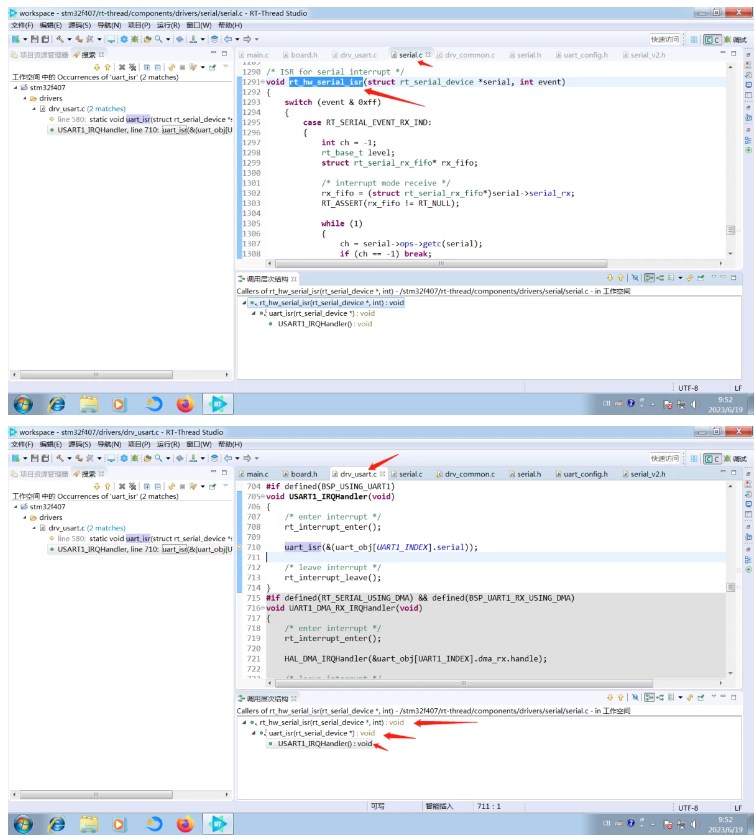
Task: Click Forward navigation arrow in serial.c-titled window toolbar
Action: coord(247,39)
